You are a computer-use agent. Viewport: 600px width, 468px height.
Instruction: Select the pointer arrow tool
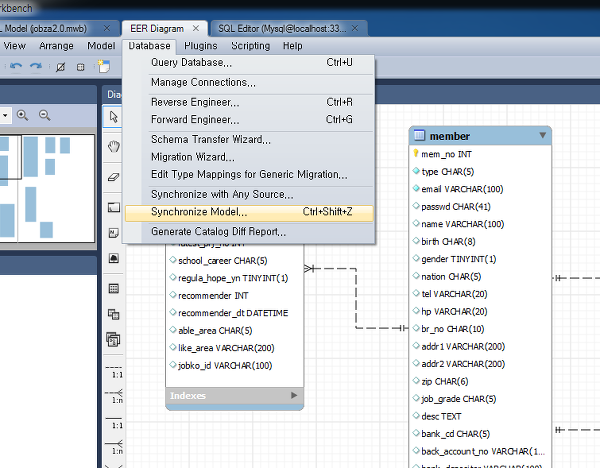point(113,116)
